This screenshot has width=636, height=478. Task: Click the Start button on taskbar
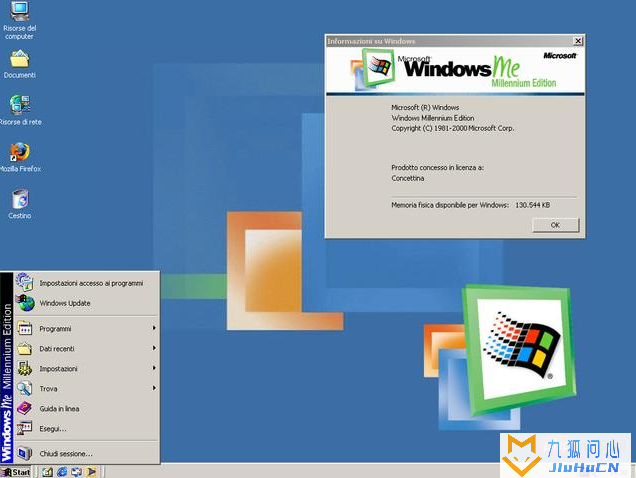pyautogui.click(x=16, y=472)
